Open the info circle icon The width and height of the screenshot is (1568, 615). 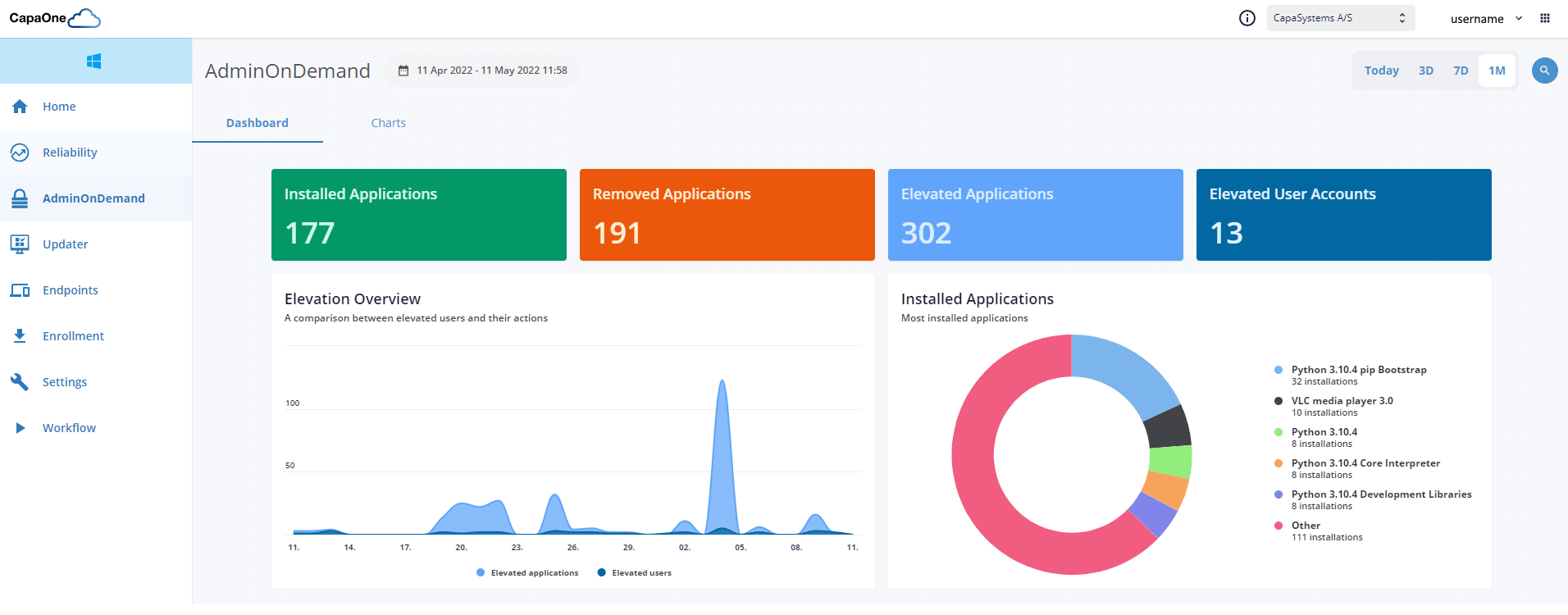pyautogui.click(x=1247, y=18)
